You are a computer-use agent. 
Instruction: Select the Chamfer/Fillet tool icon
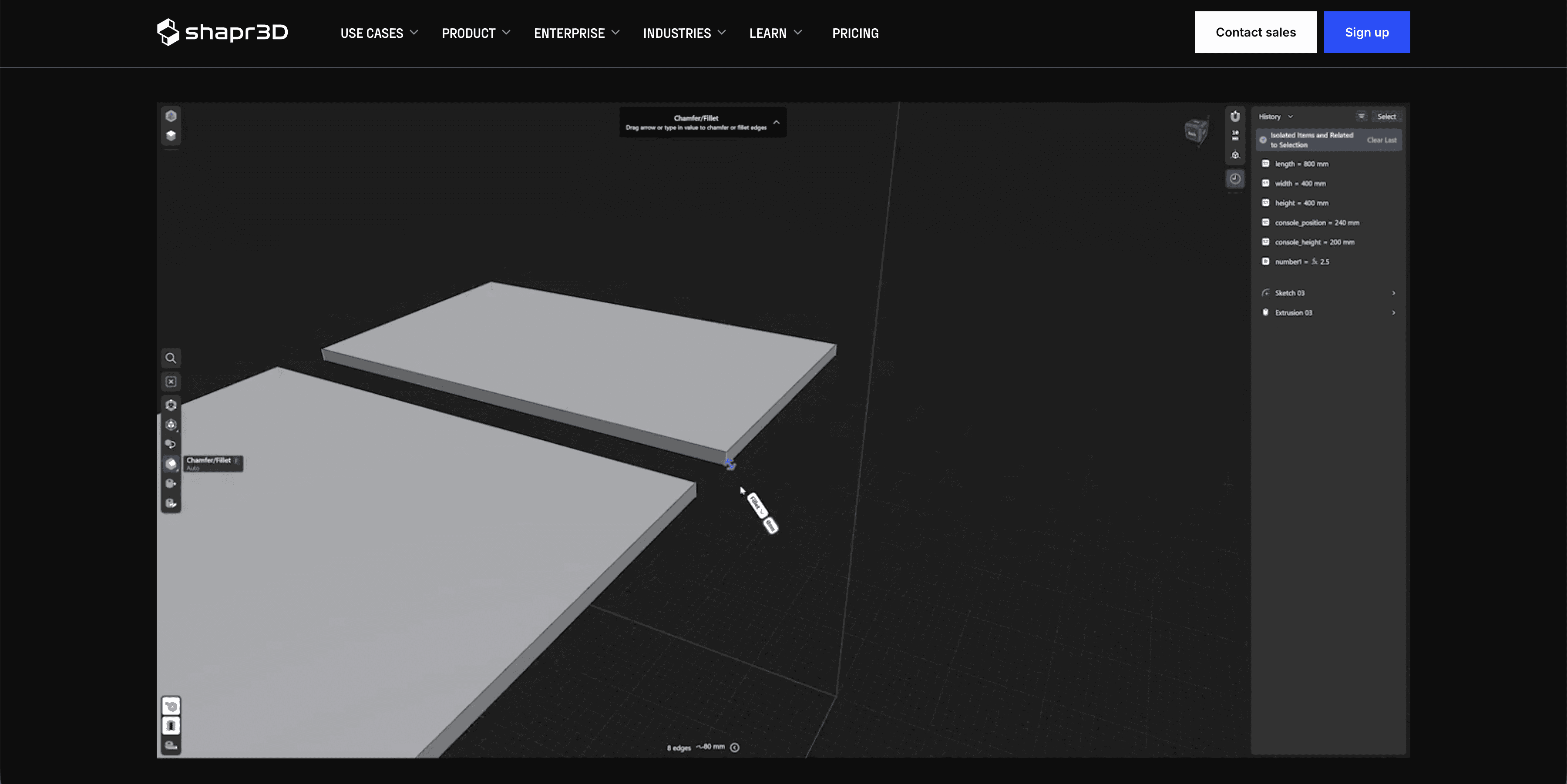(171, 463)
